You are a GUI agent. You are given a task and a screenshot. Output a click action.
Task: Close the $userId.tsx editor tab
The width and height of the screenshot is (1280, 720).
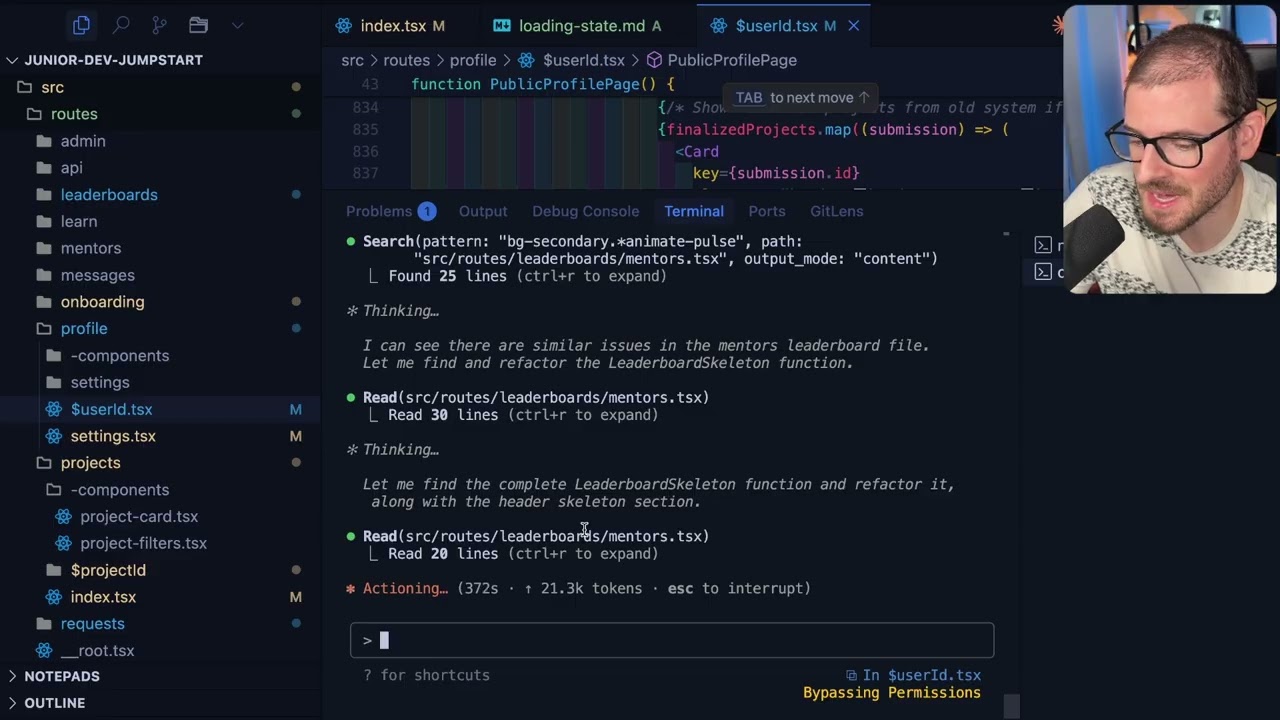[854, 26]
